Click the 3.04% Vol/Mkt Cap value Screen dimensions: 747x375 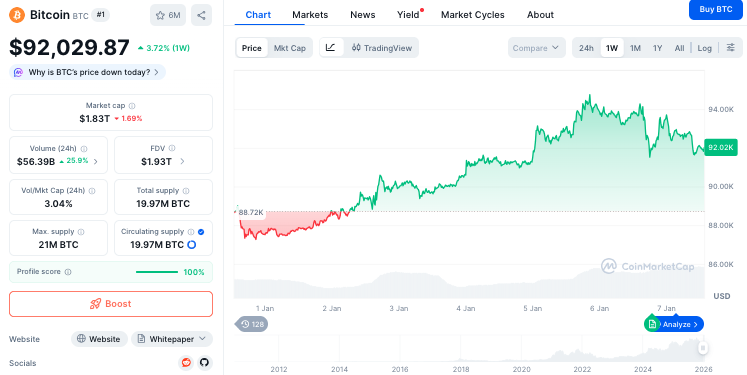(x=59, y=204)
